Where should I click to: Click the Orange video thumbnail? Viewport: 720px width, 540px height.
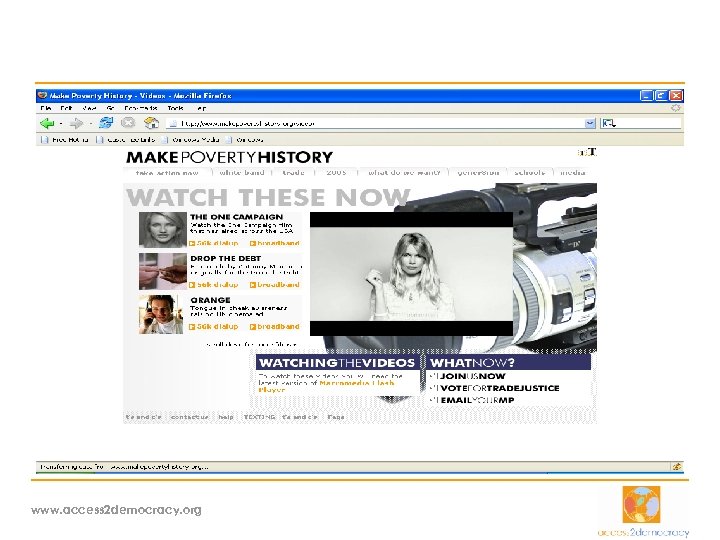(161, 314)
